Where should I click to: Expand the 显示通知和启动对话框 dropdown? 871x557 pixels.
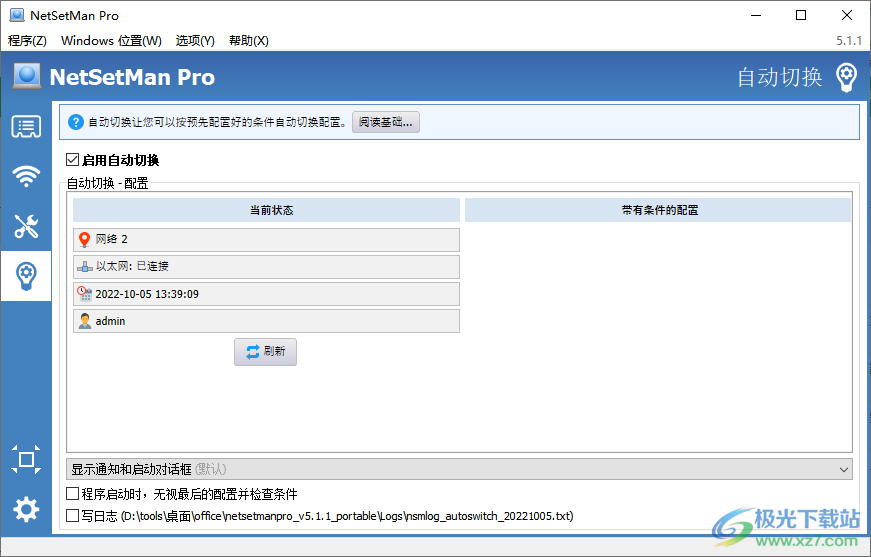[459, 469]
